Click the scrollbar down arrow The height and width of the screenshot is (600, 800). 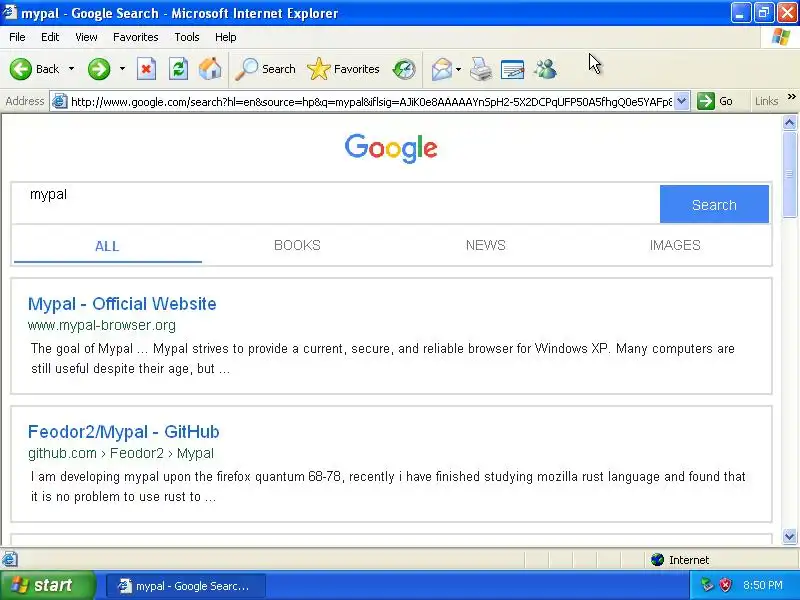click(x=789, y=536)
